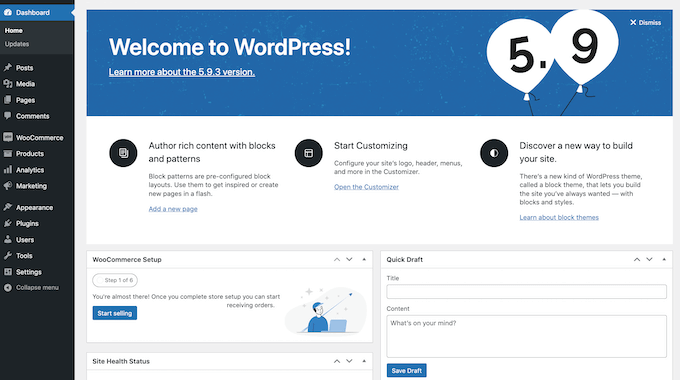Click the Users person icon
The image size is (680, 380).
7,239
